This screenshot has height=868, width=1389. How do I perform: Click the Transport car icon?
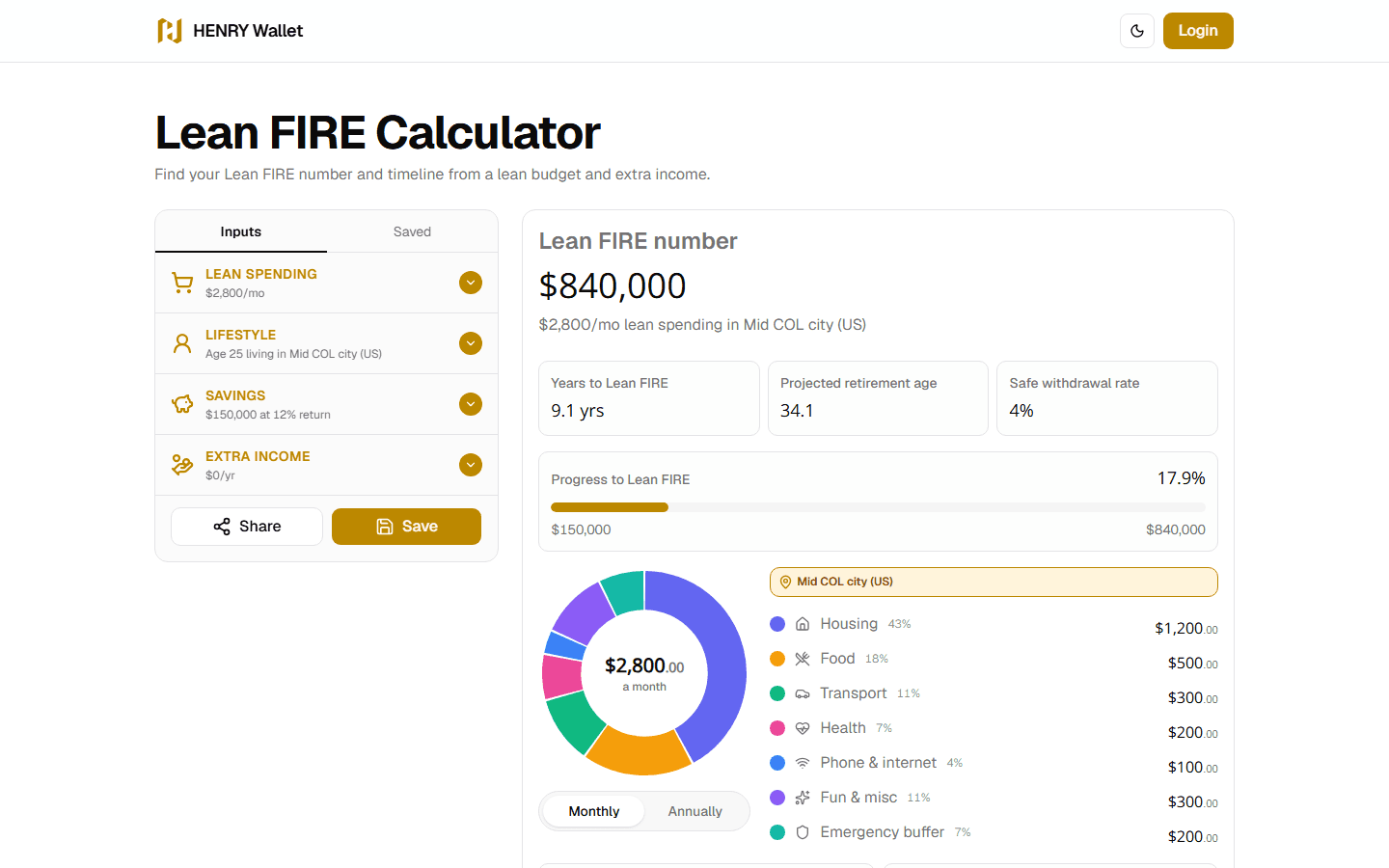pyautogui.click(x=803, y=693)
